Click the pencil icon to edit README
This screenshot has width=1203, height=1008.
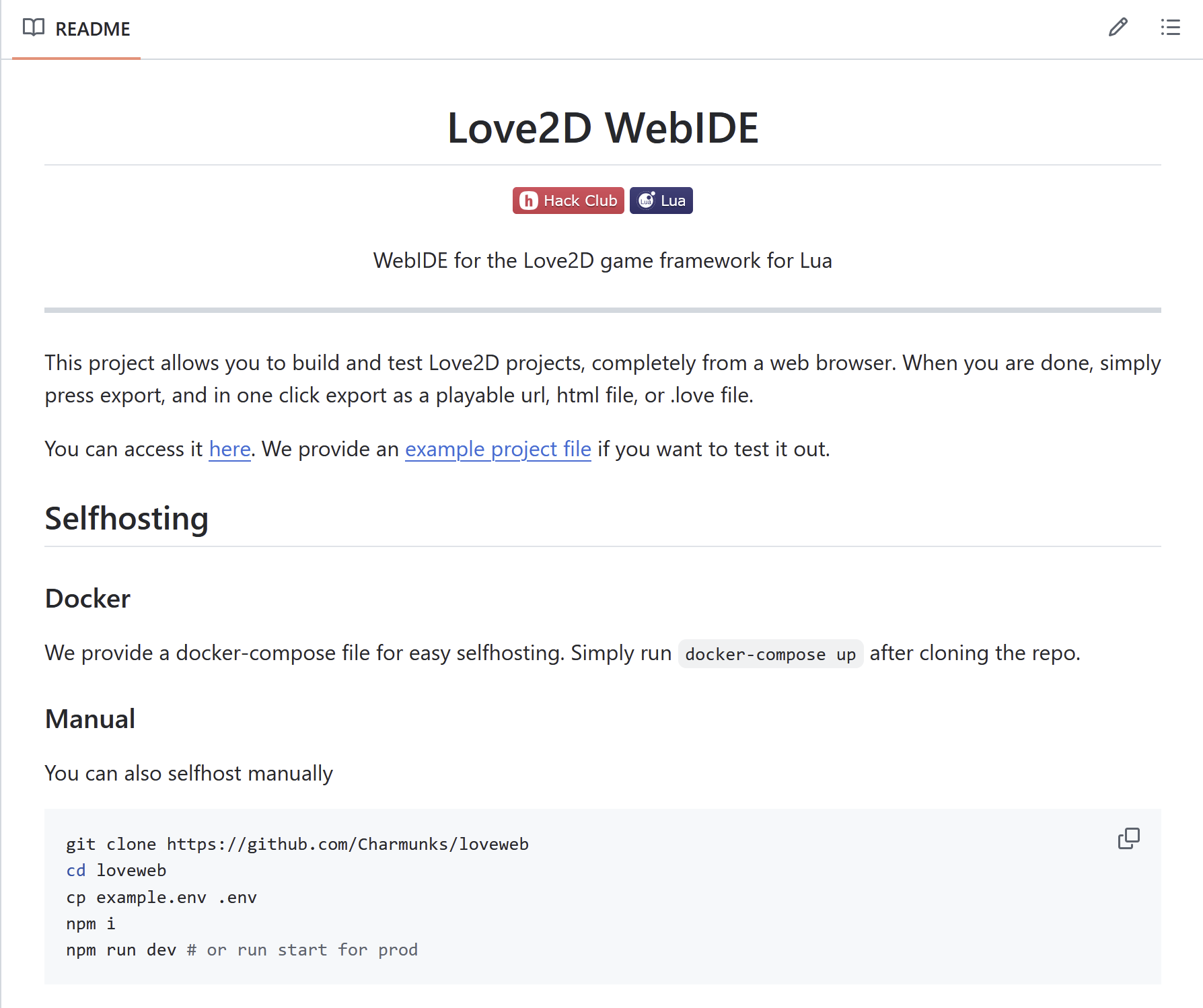[x=1118, y=28]
